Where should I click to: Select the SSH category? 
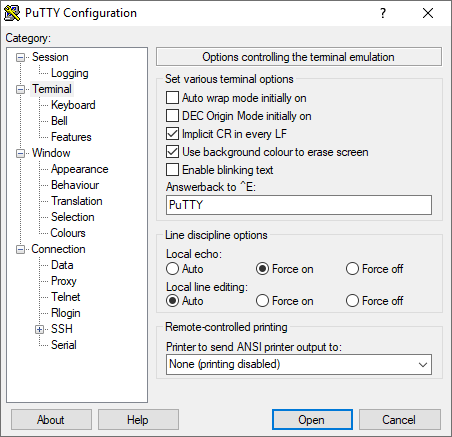tap(62, 329)
